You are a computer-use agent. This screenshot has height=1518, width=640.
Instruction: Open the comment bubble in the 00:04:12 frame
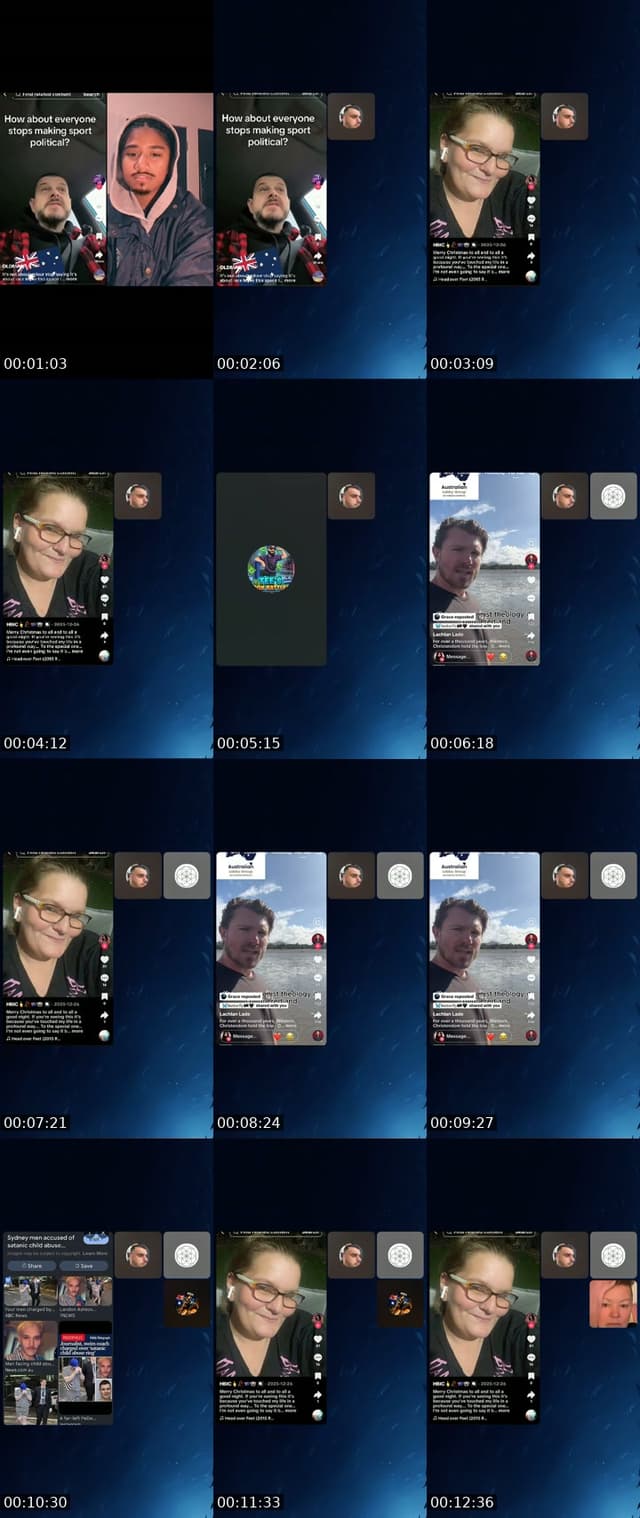click(x=104, y=598)
